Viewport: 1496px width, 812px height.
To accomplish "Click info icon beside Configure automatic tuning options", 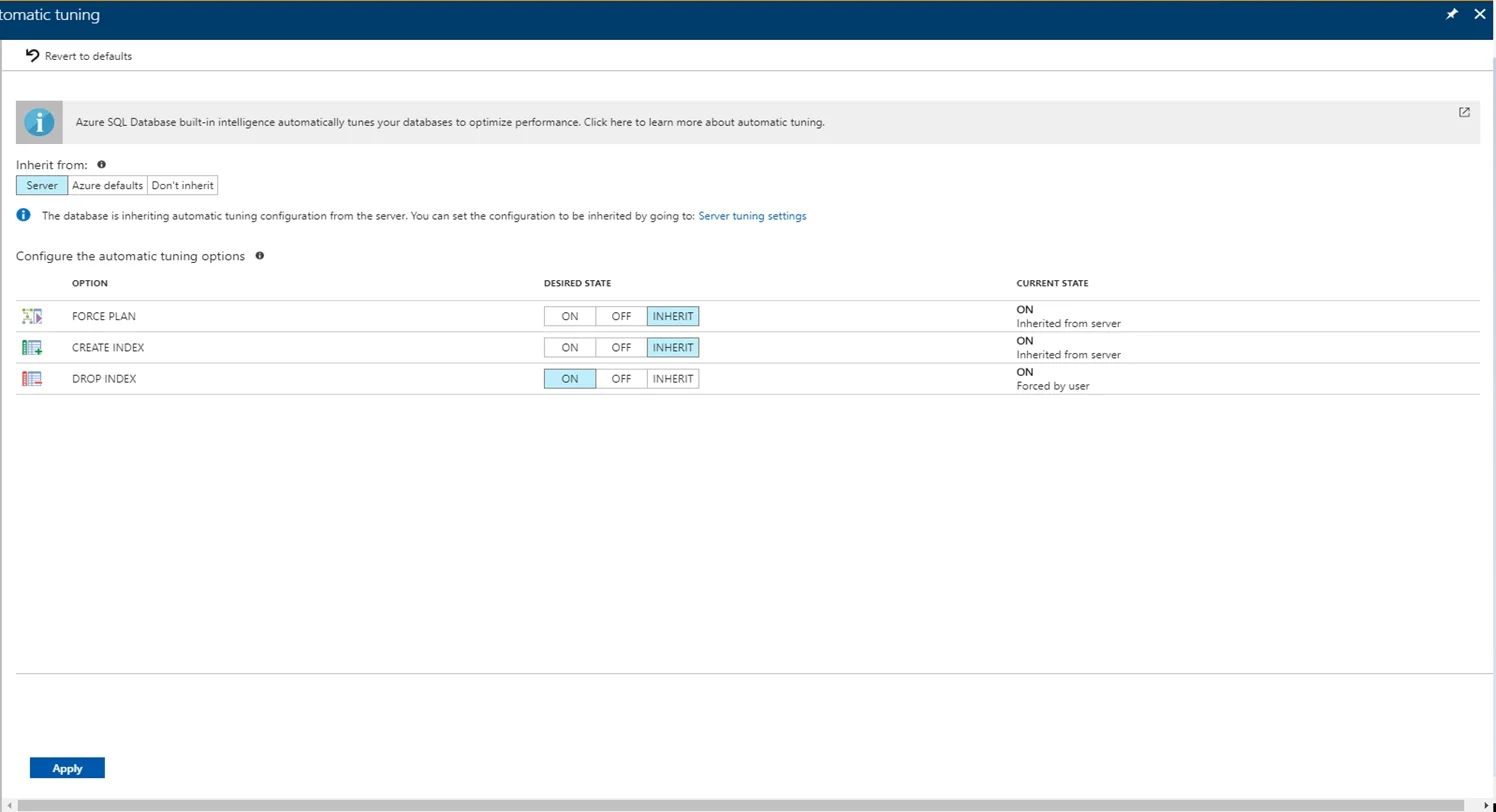I will pyautogui.click(x=260, y=256).
